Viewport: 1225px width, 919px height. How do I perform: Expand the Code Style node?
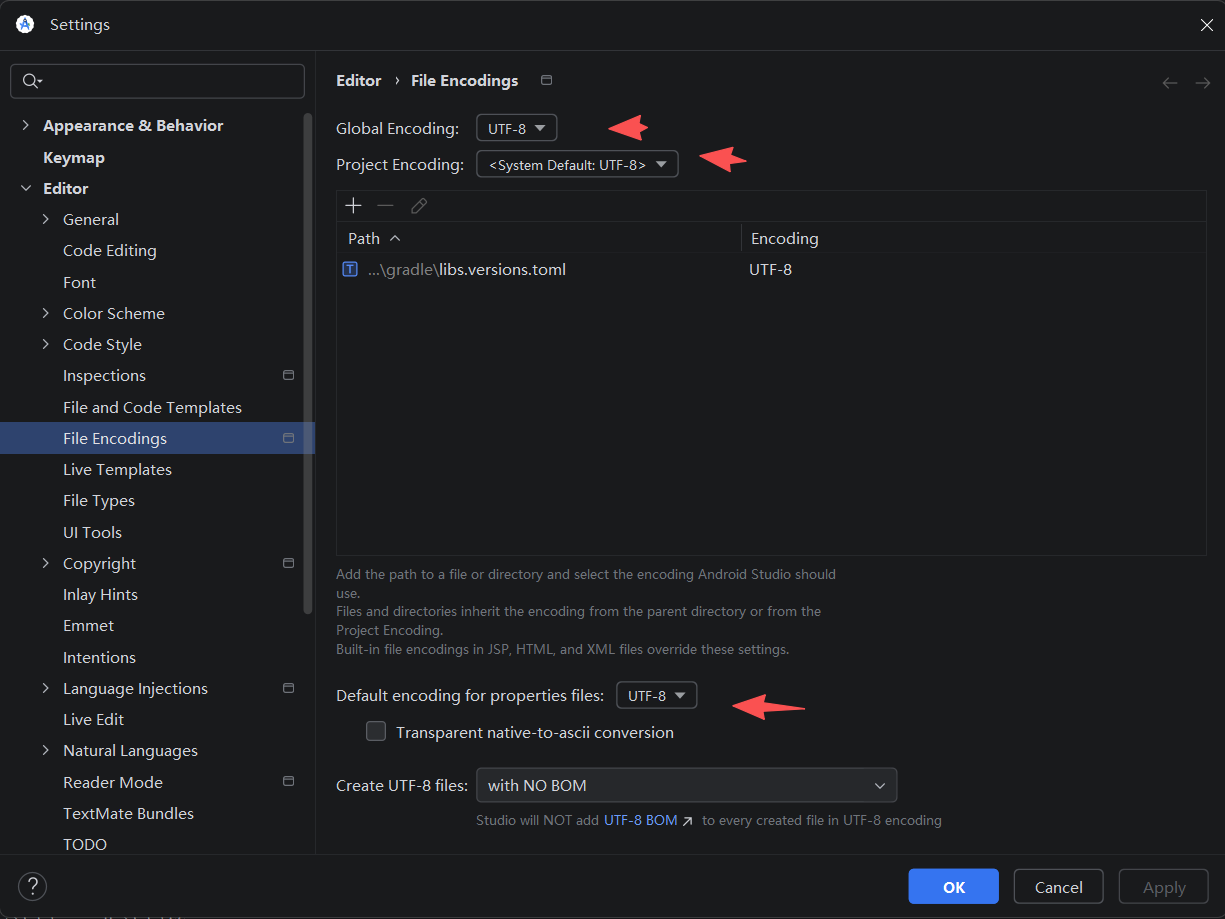click(x=45, y=344)
